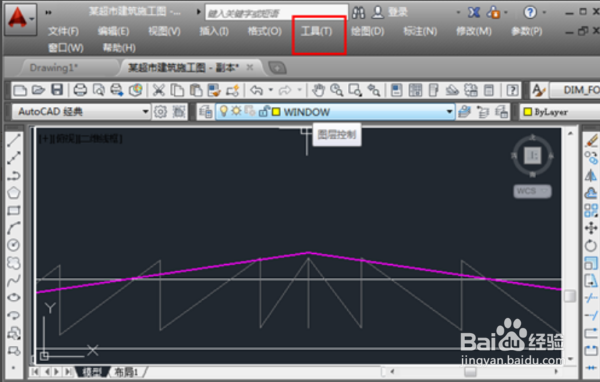
Task: Toggle WINDOW layer on/off lightbulb
Action: [224, 111]
